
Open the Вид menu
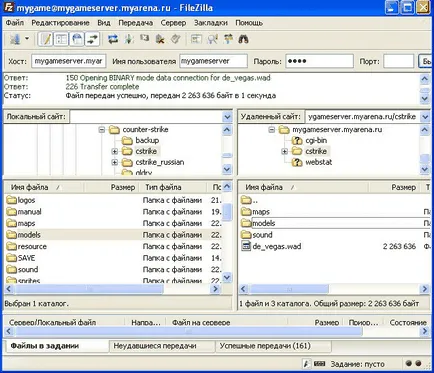point(104,23)
